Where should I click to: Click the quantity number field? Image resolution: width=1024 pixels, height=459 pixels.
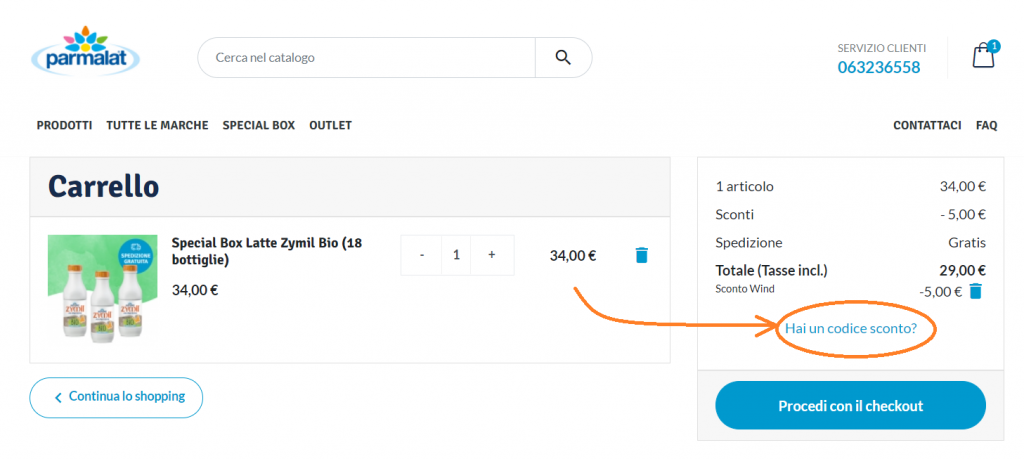pyautogui.click(x=457, y=255)
